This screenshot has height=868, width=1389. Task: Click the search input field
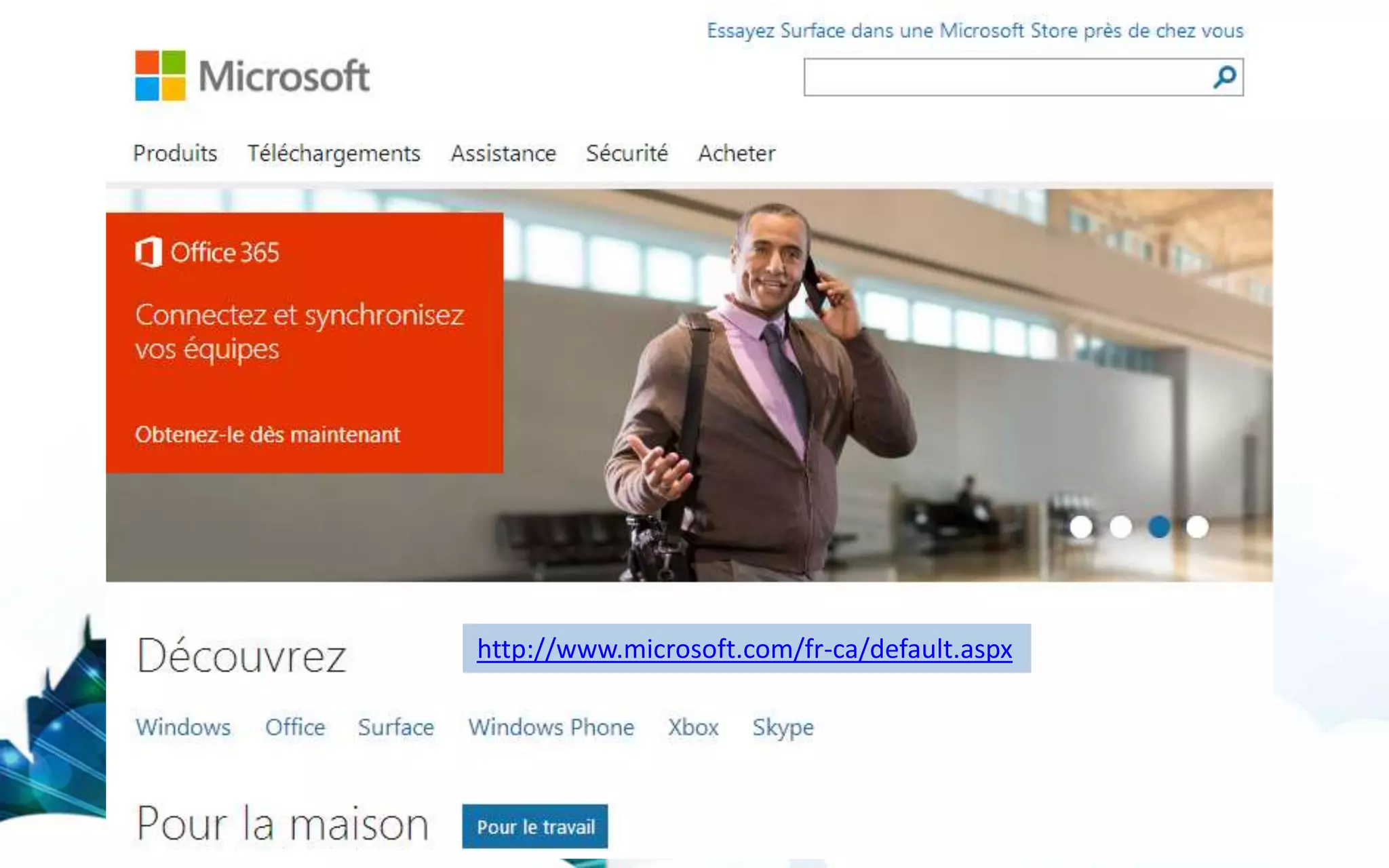[1008, 77]
